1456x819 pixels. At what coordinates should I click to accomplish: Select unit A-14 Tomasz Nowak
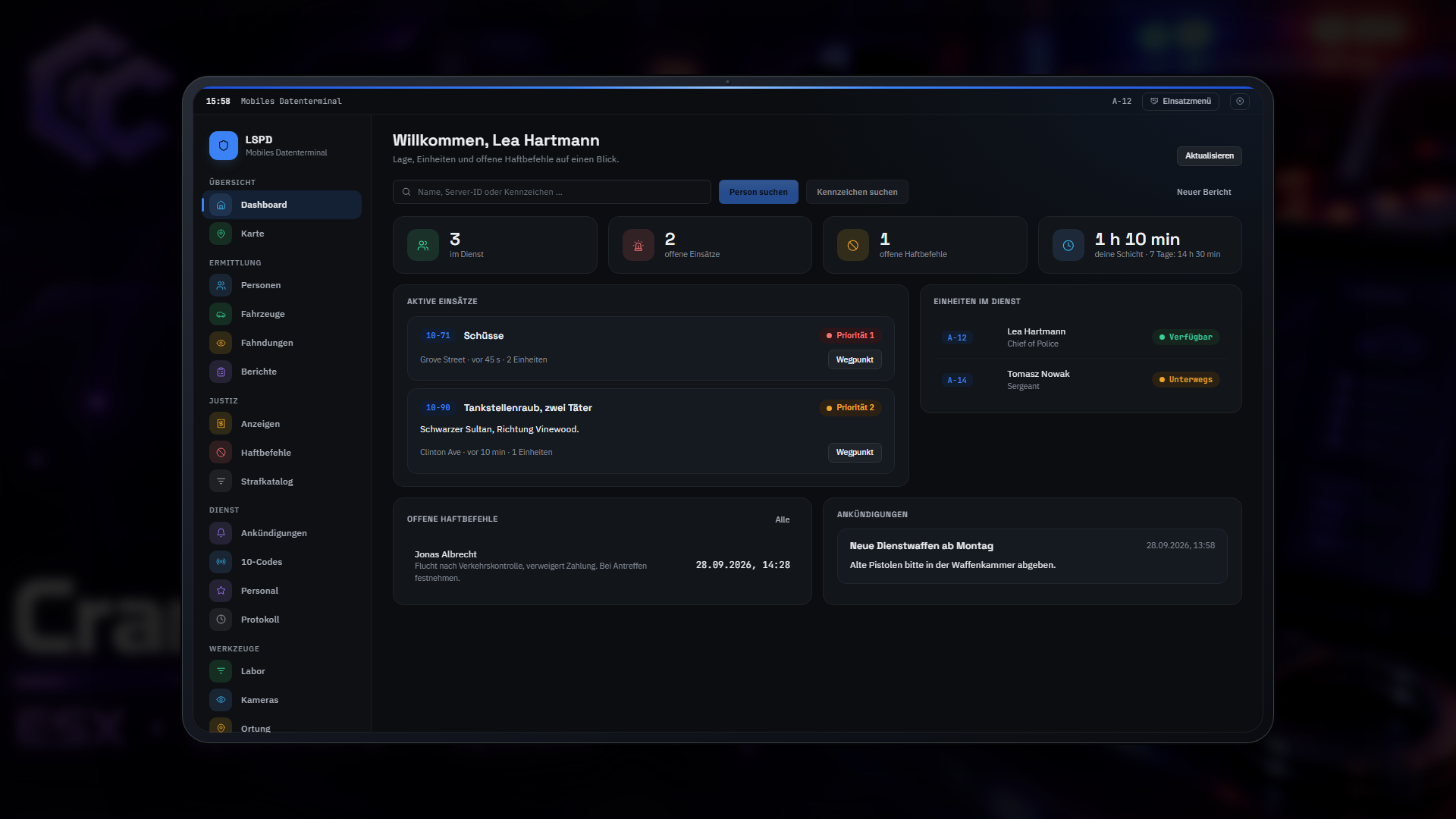click(1081, 380)
